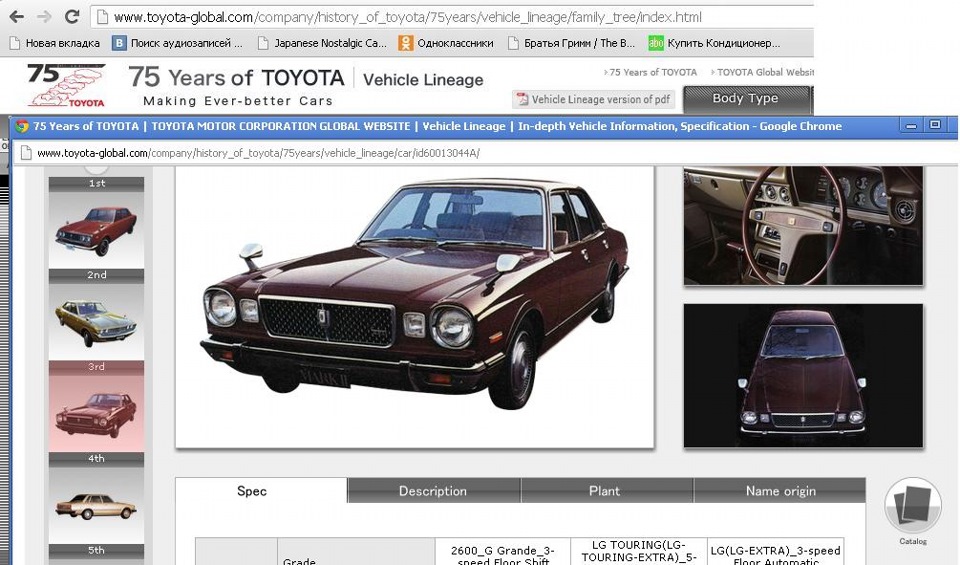
Task: Switch to the Spec tab
Action: click(x=261, y=490)
